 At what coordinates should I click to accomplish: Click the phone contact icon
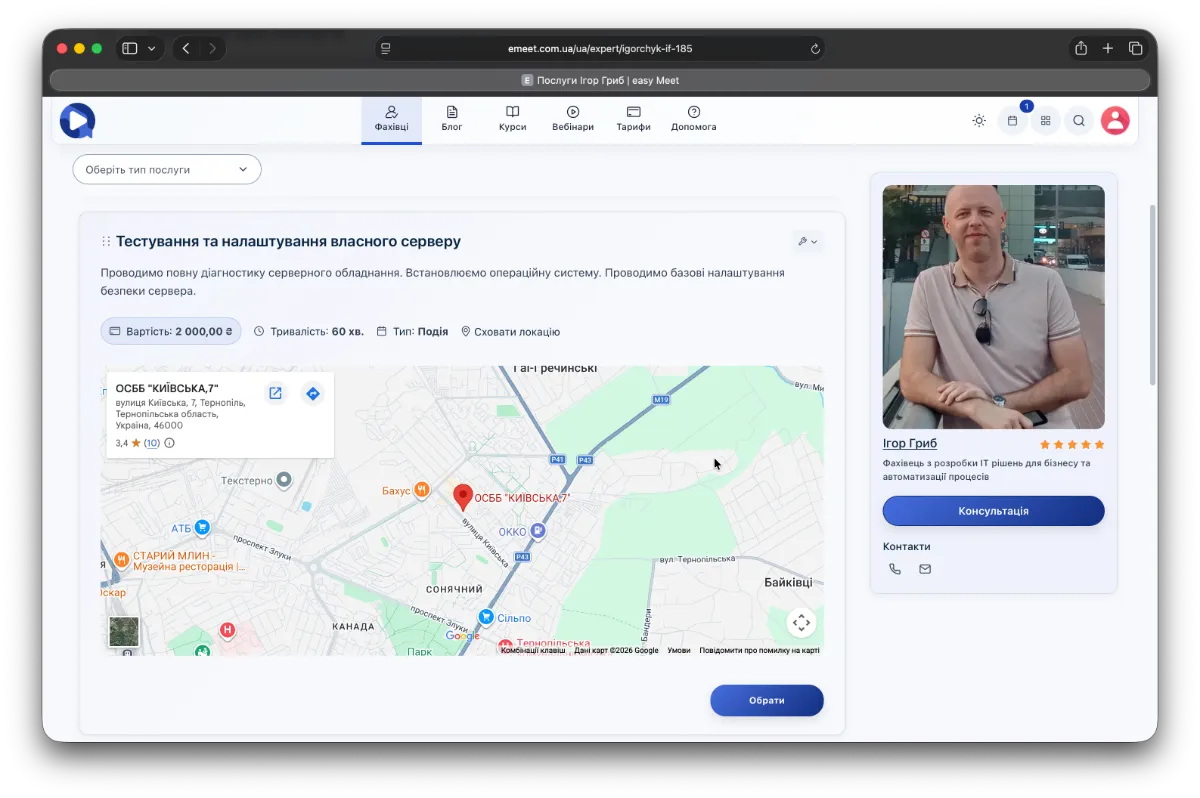(x=895, y=569)
